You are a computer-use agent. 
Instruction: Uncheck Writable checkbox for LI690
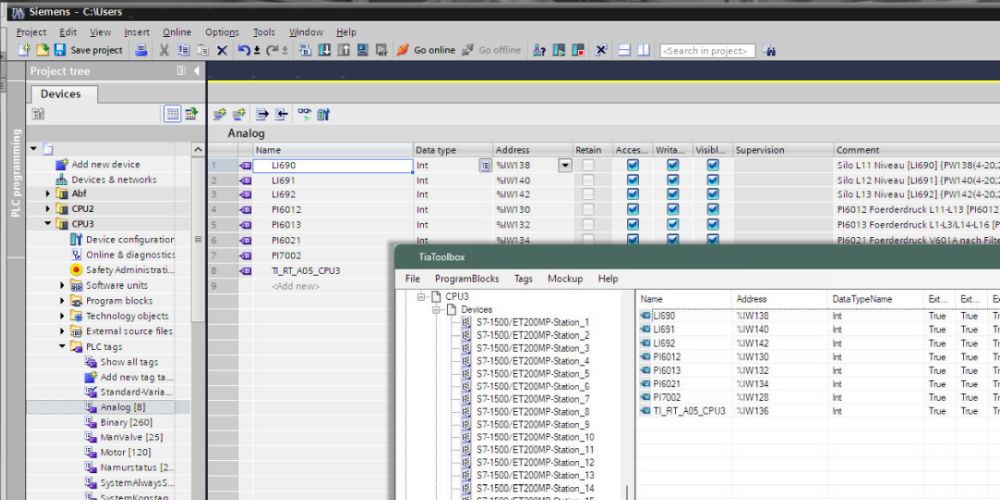point(673,165)
